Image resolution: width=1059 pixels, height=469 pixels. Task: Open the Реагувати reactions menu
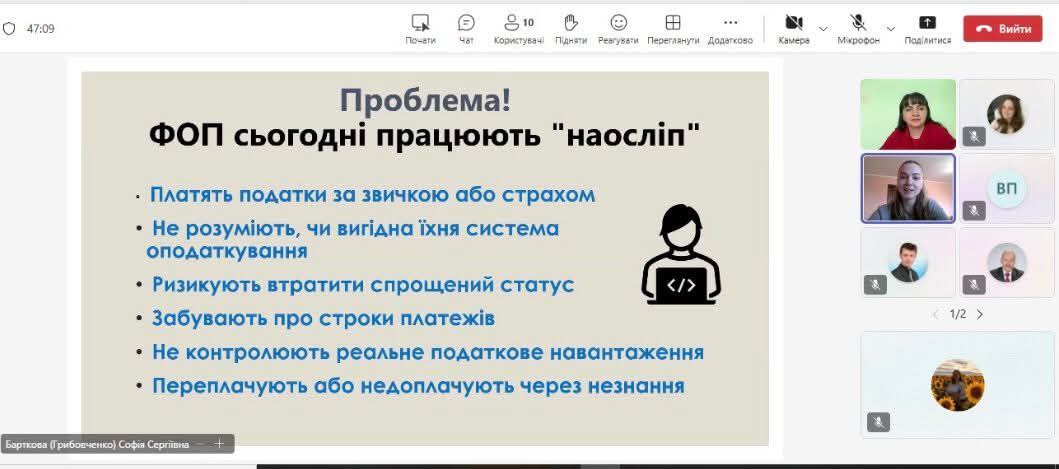[x=618, y=29]
